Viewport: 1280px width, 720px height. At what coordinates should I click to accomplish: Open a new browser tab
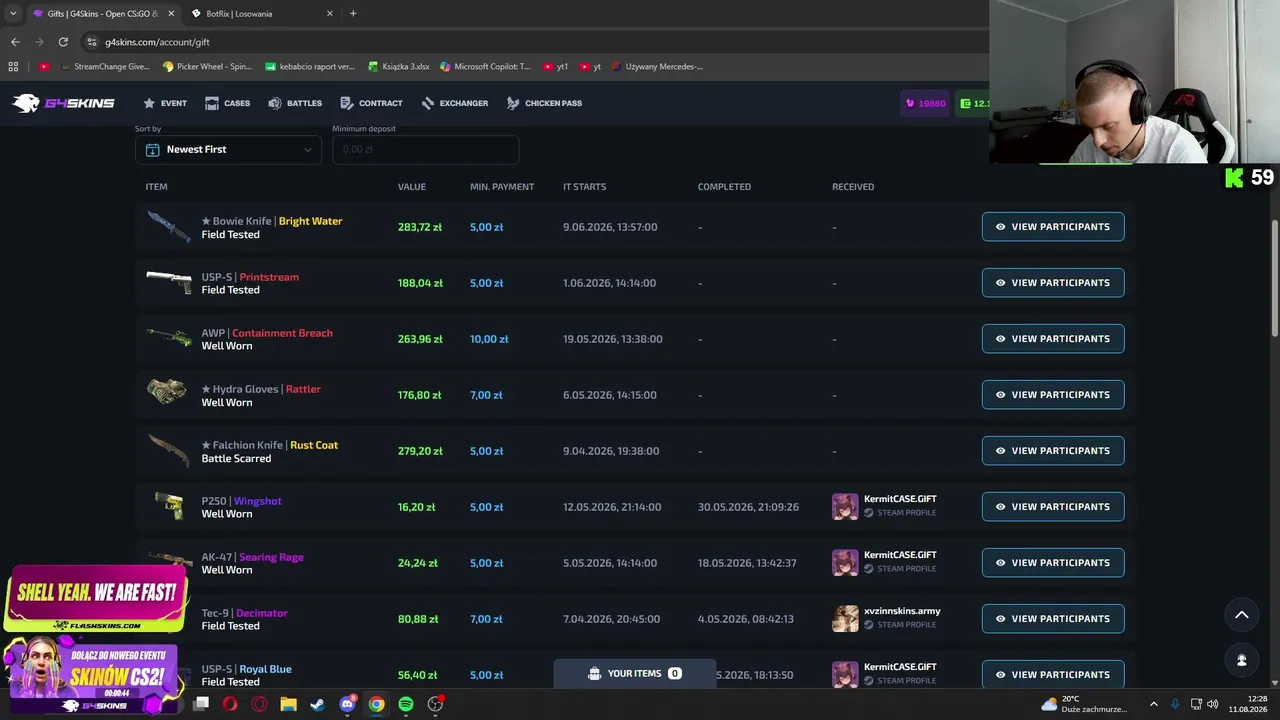click(x=353, y=14)
